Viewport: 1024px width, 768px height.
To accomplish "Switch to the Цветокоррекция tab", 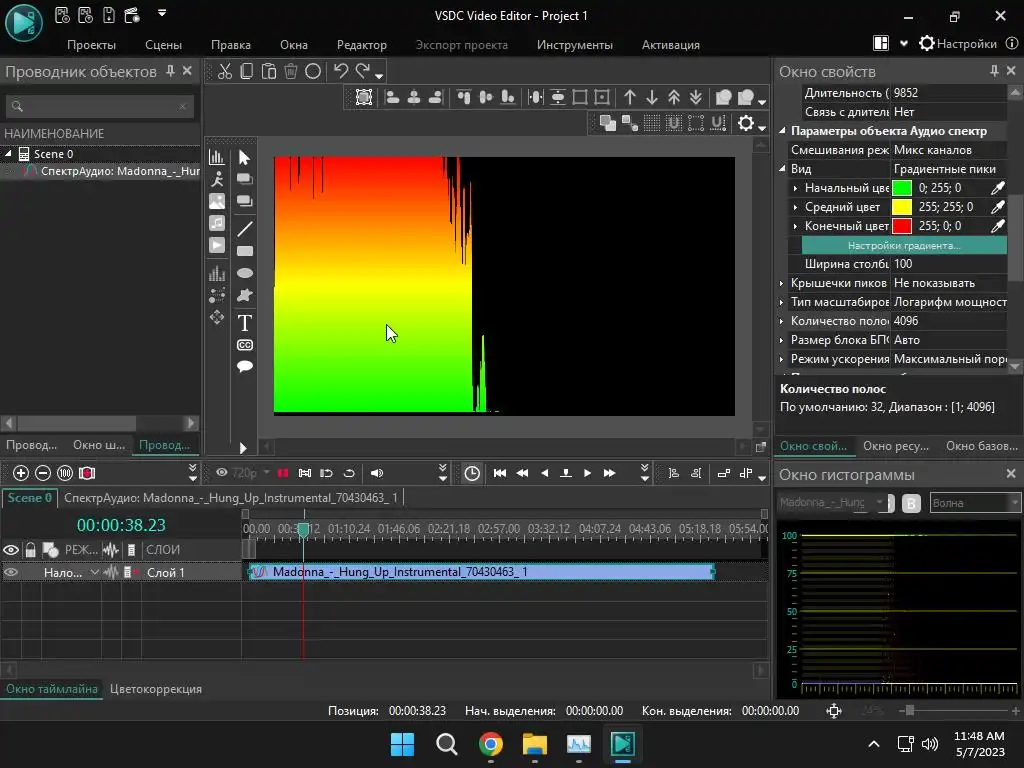I will click(x=156, y=689).
